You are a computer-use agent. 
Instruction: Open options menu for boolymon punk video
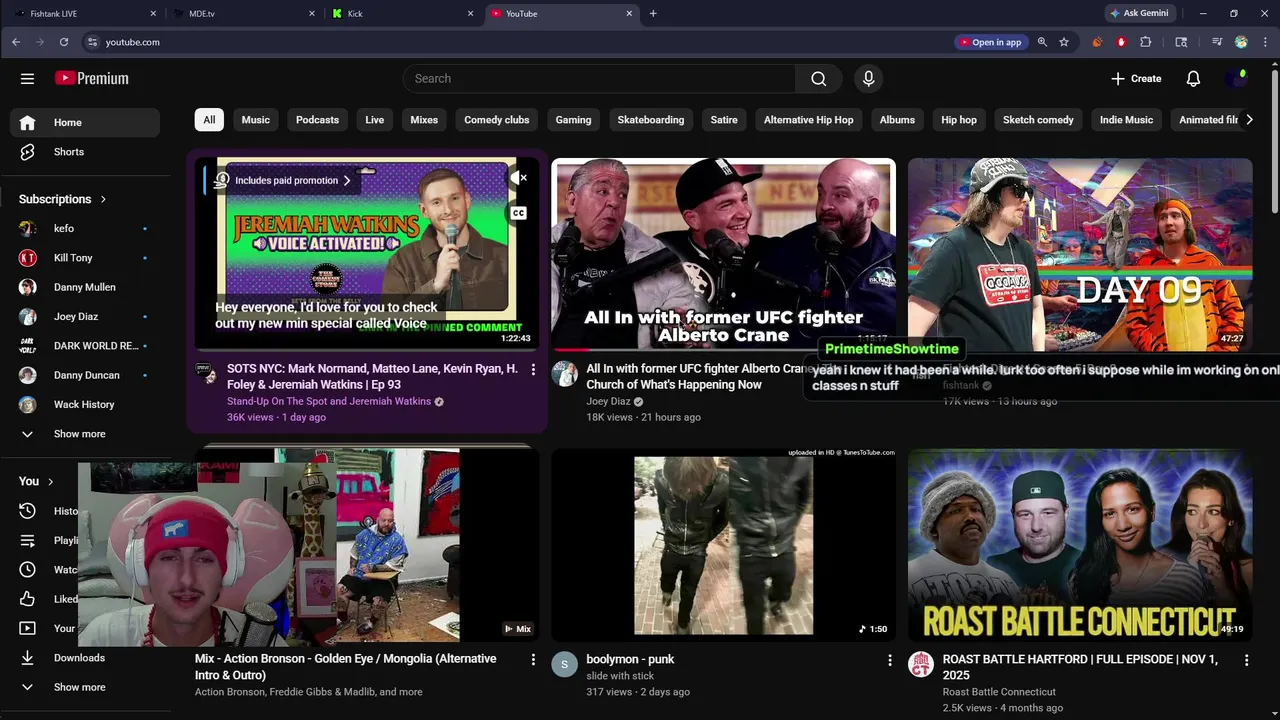coord(890,660)
